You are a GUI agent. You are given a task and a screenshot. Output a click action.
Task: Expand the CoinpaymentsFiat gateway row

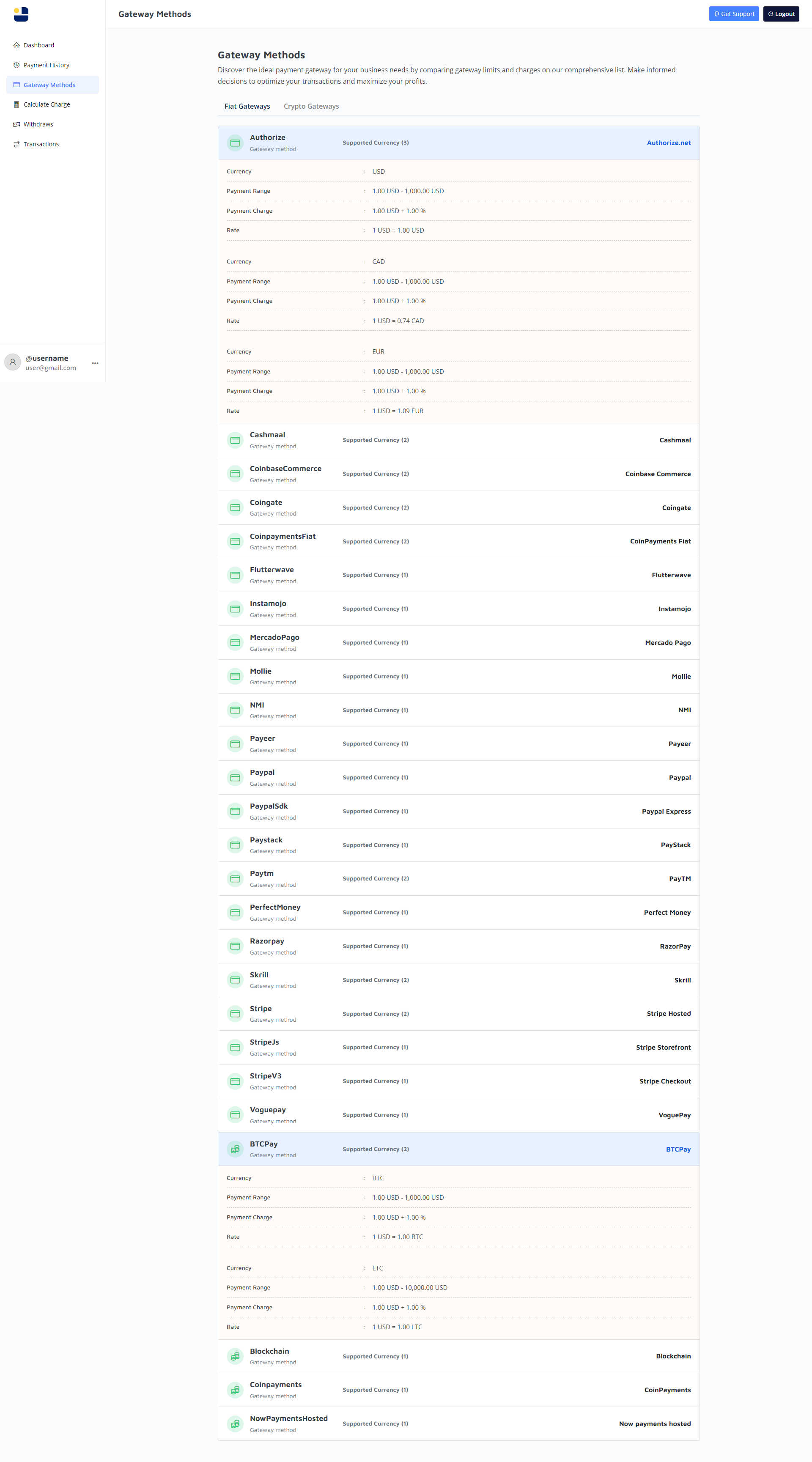click(x=458, y=541)
